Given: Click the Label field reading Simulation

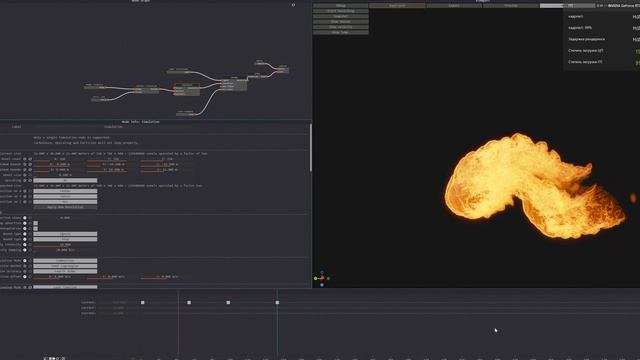Looking at the screenshot, I should (113, 127).
